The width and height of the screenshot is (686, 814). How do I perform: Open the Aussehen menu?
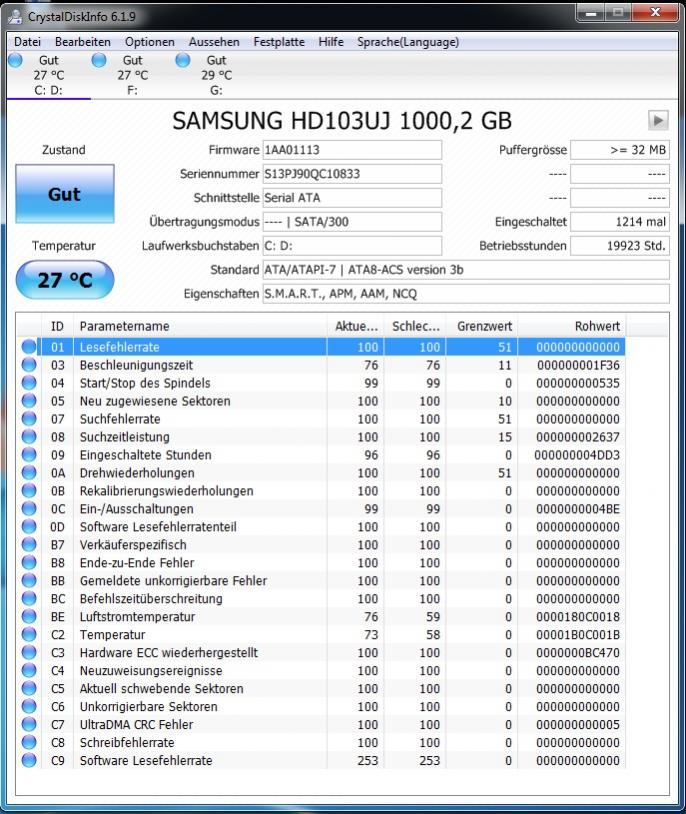[214, 42]
